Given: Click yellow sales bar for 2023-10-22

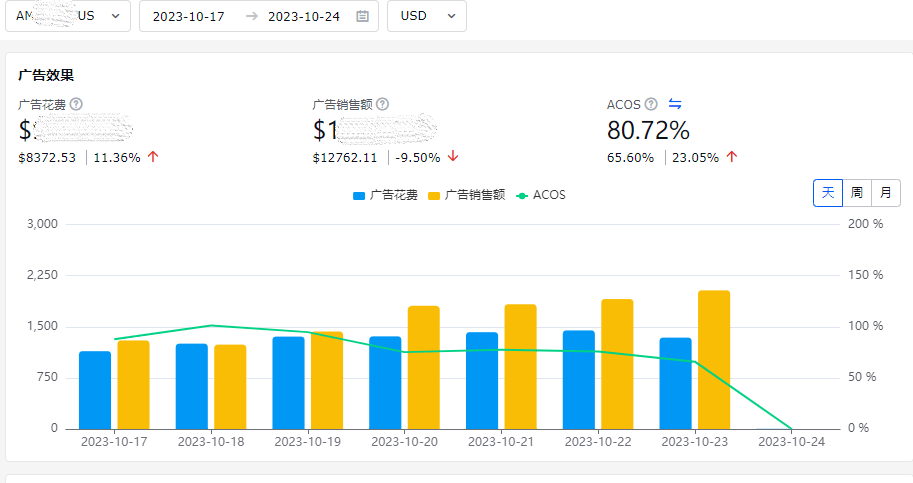Looking at the screenshot, I should tap(617, 364).
